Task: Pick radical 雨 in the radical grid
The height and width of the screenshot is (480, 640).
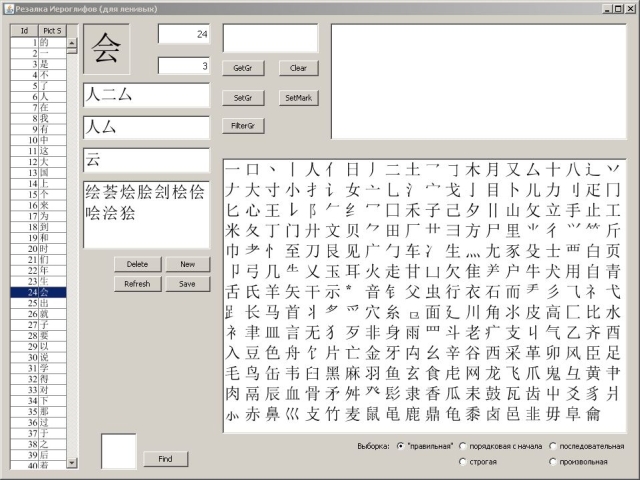Action: 413,333
